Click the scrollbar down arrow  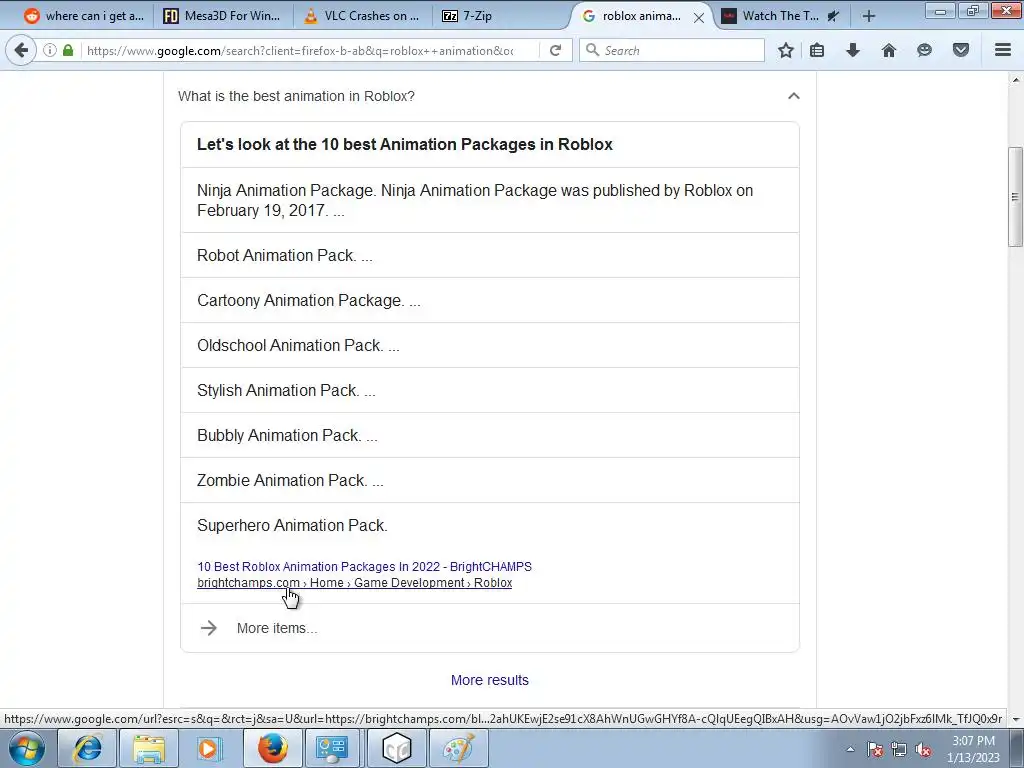pos(1015,718)
